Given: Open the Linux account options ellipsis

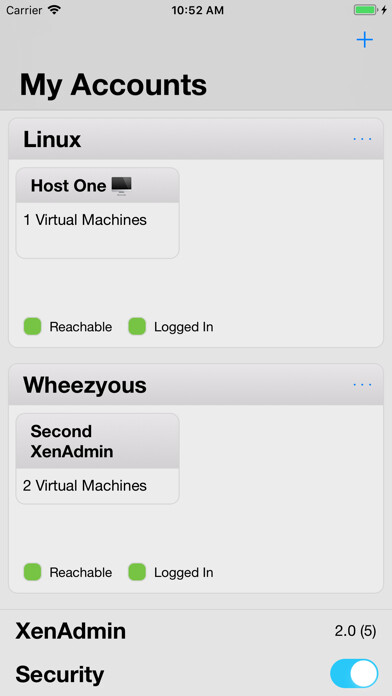Looking at the screenshot, I should [x=362, y=139].
